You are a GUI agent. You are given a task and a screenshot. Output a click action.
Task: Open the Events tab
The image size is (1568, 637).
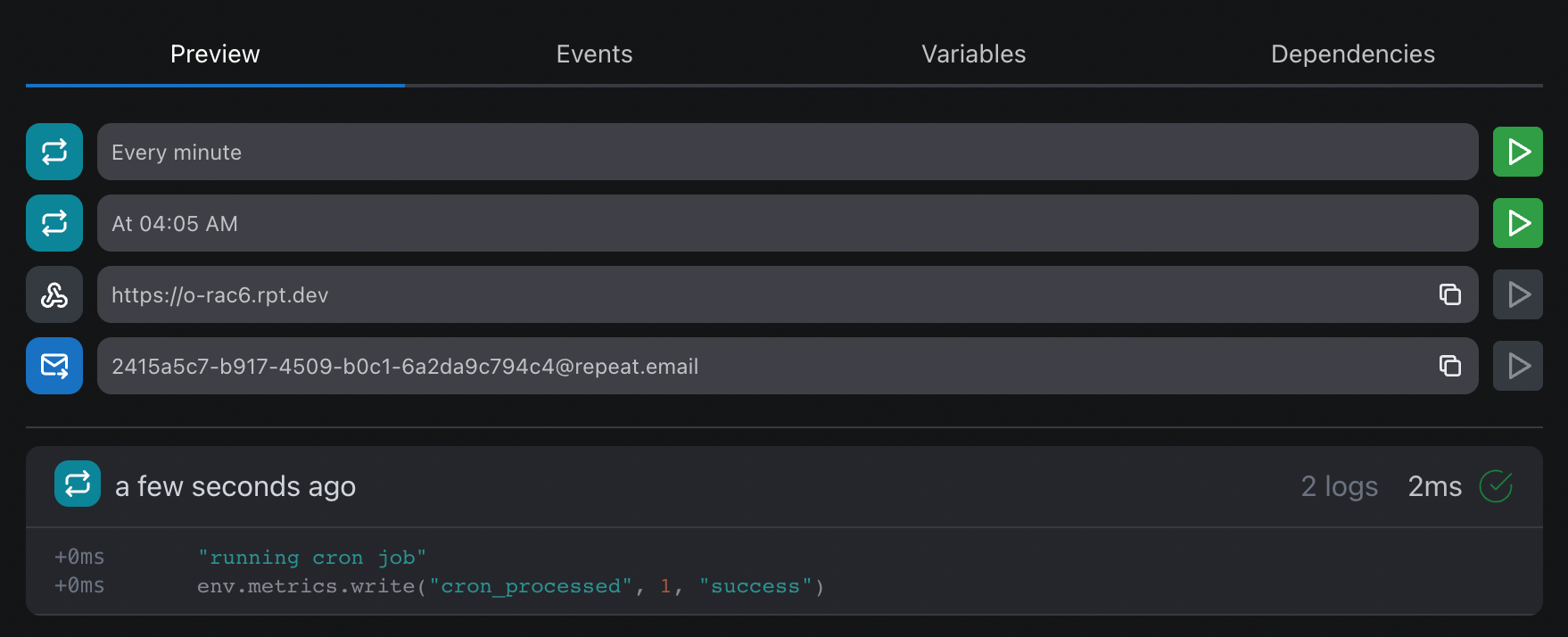pyautogui.click(x=594, y=54)
